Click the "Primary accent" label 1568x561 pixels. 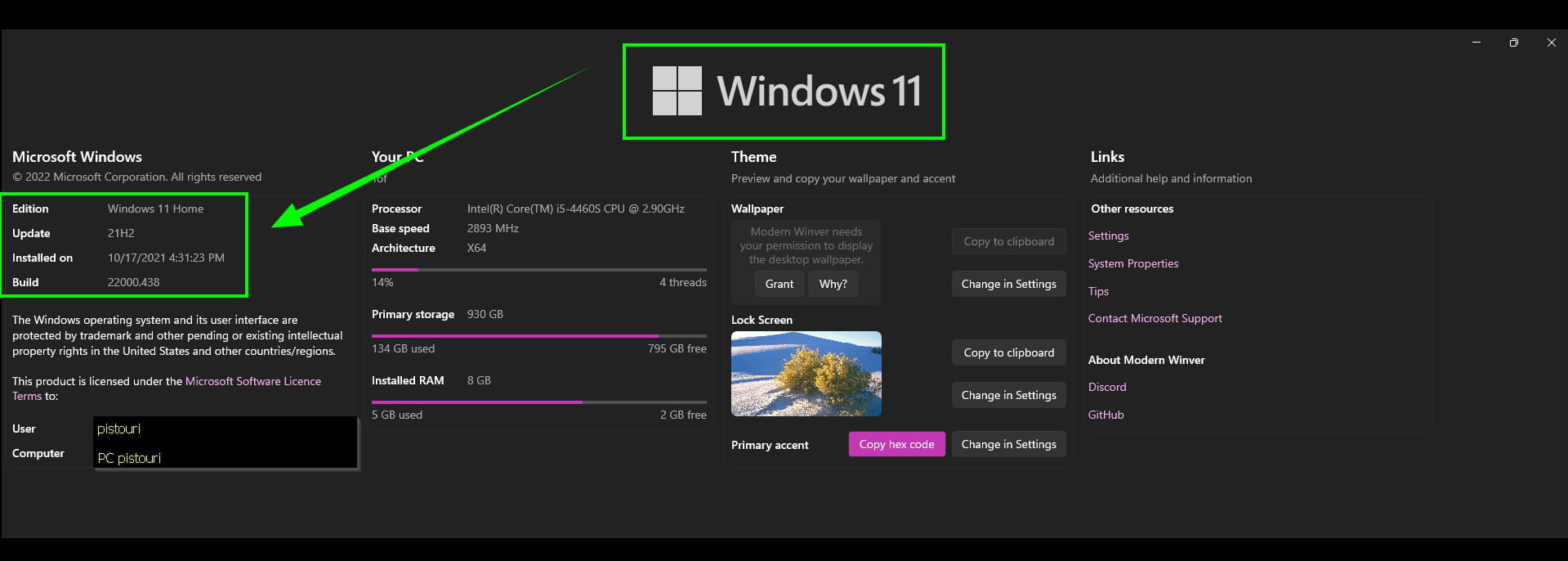pyautogui.click(x=770, y=445)
